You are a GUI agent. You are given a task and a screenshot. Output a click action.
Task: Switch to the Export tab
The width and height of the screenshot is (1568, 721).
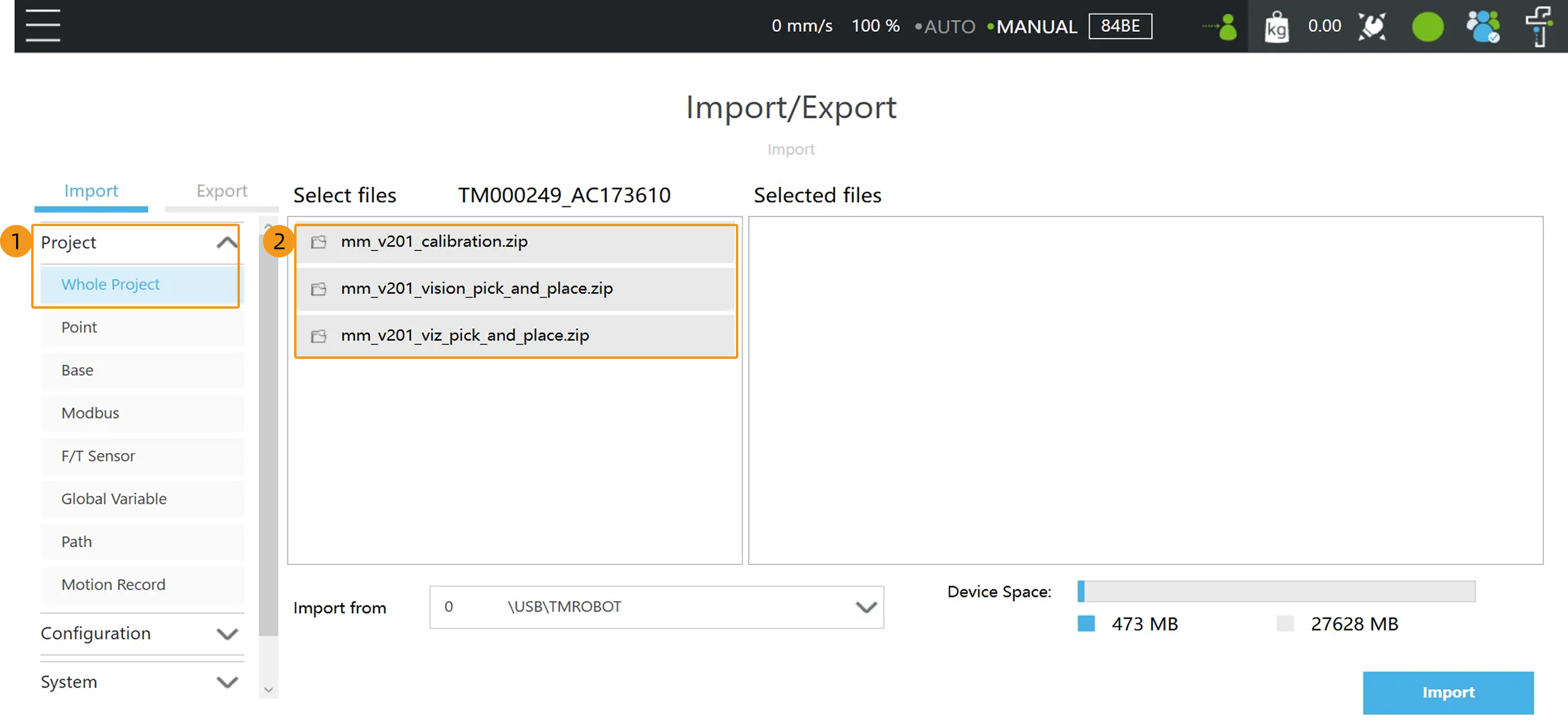[x=222, y=191]
